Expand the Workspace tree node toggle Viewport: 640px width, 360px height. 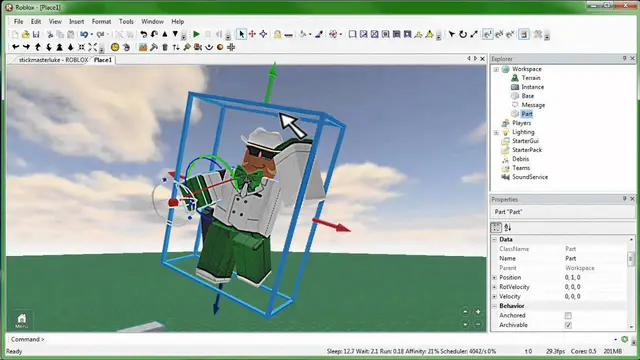(x=496, y=69)
